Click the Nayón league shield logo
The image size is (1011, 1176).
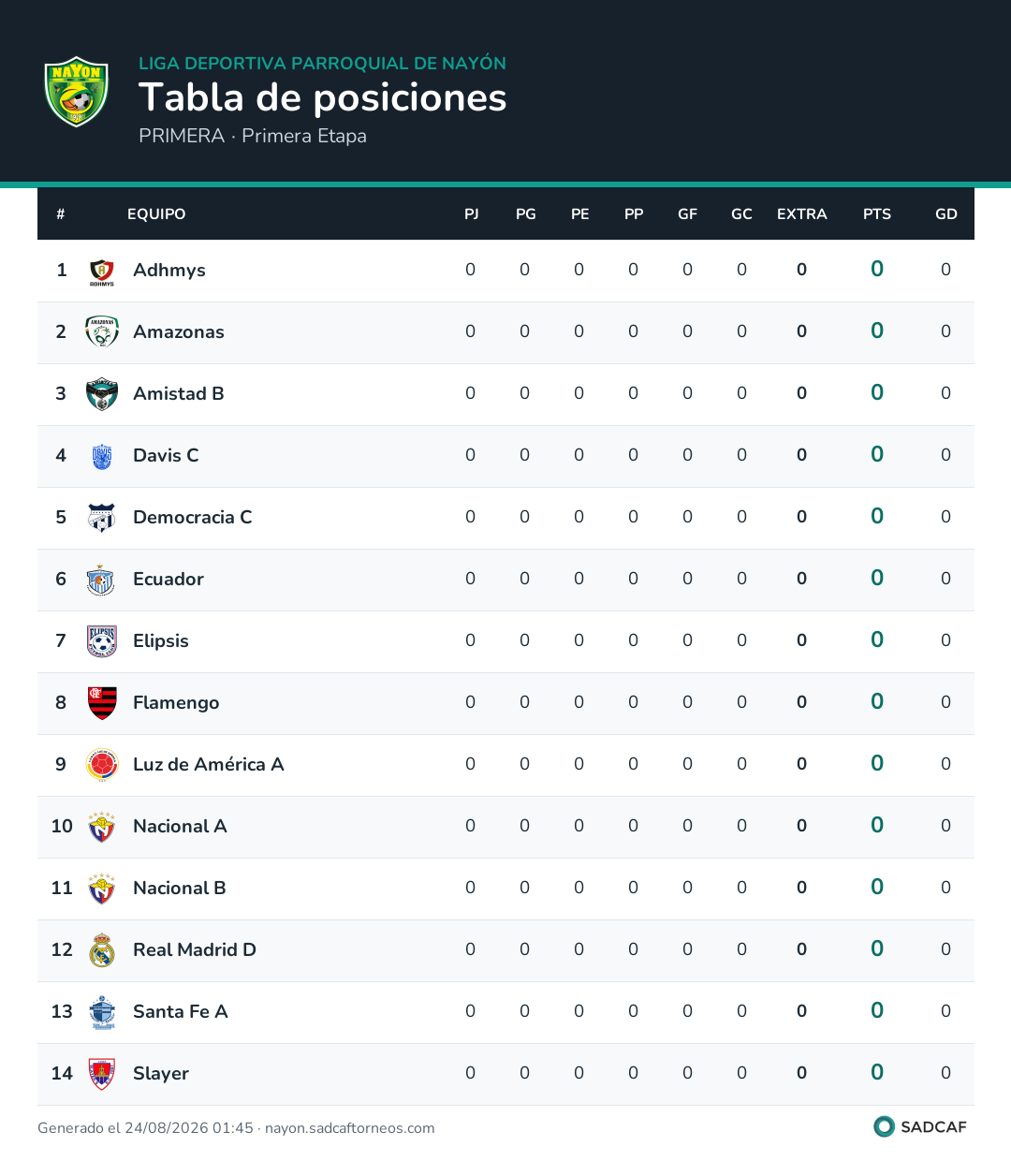(77, 92)
